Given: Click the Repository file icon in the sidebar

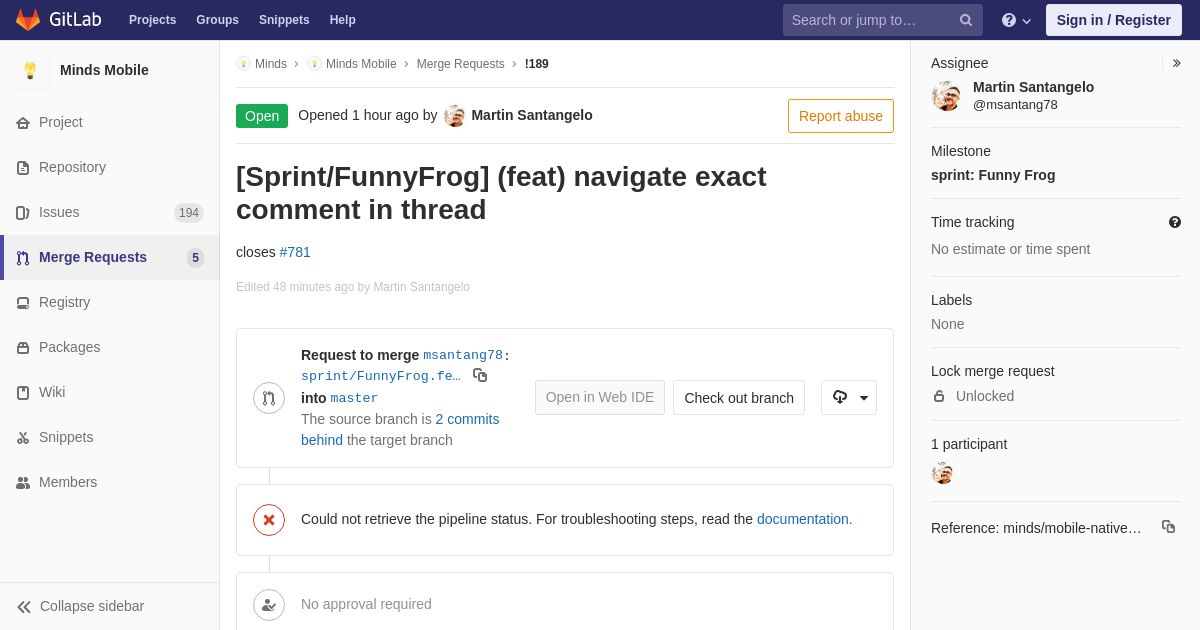Looking at the screenshot, I should (23, 168).
